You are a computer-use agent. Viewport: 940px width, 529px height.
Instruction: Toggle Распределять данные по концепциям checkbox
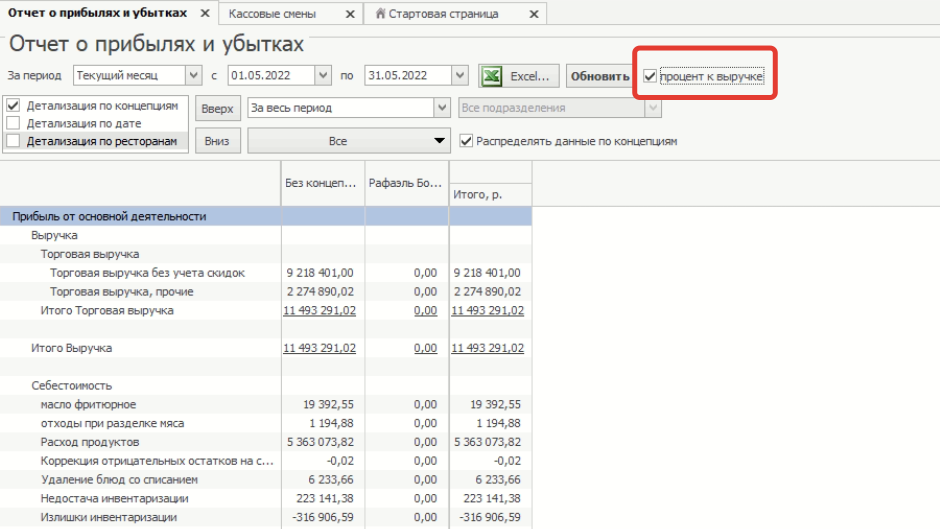click(x=466, y=141)
